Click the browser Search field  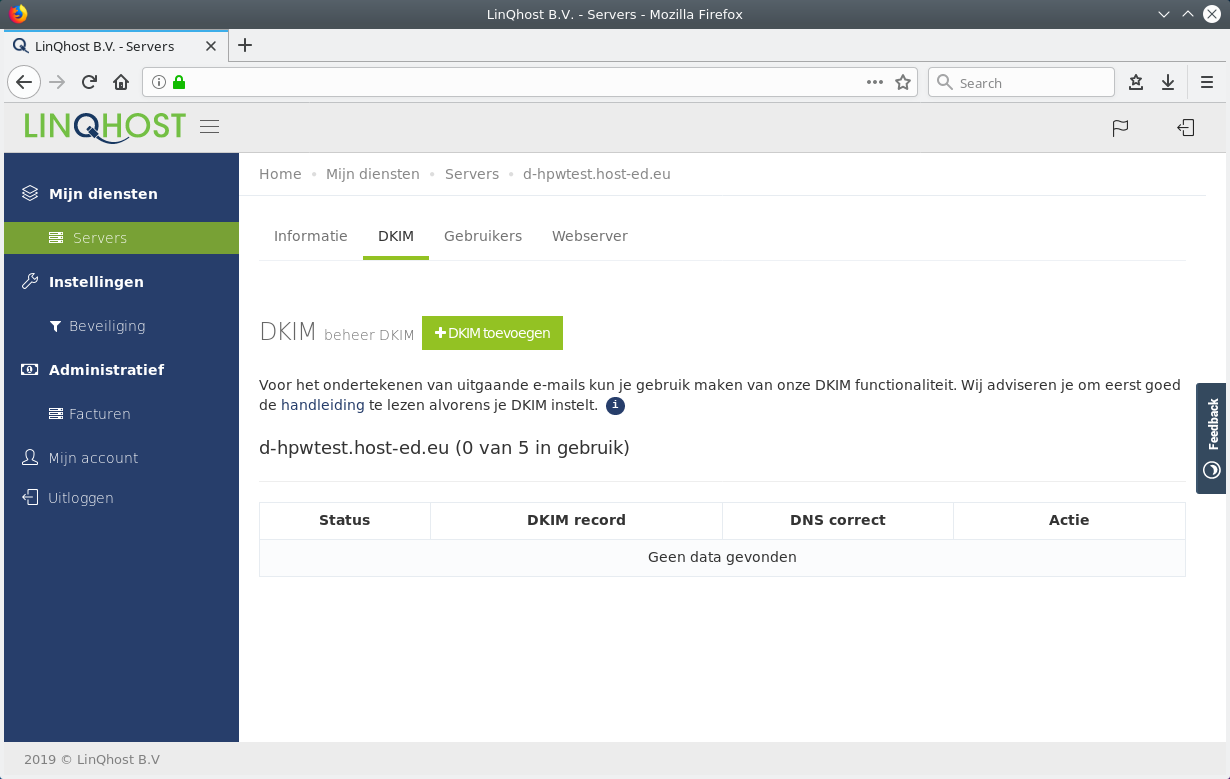click(1021, 83)
